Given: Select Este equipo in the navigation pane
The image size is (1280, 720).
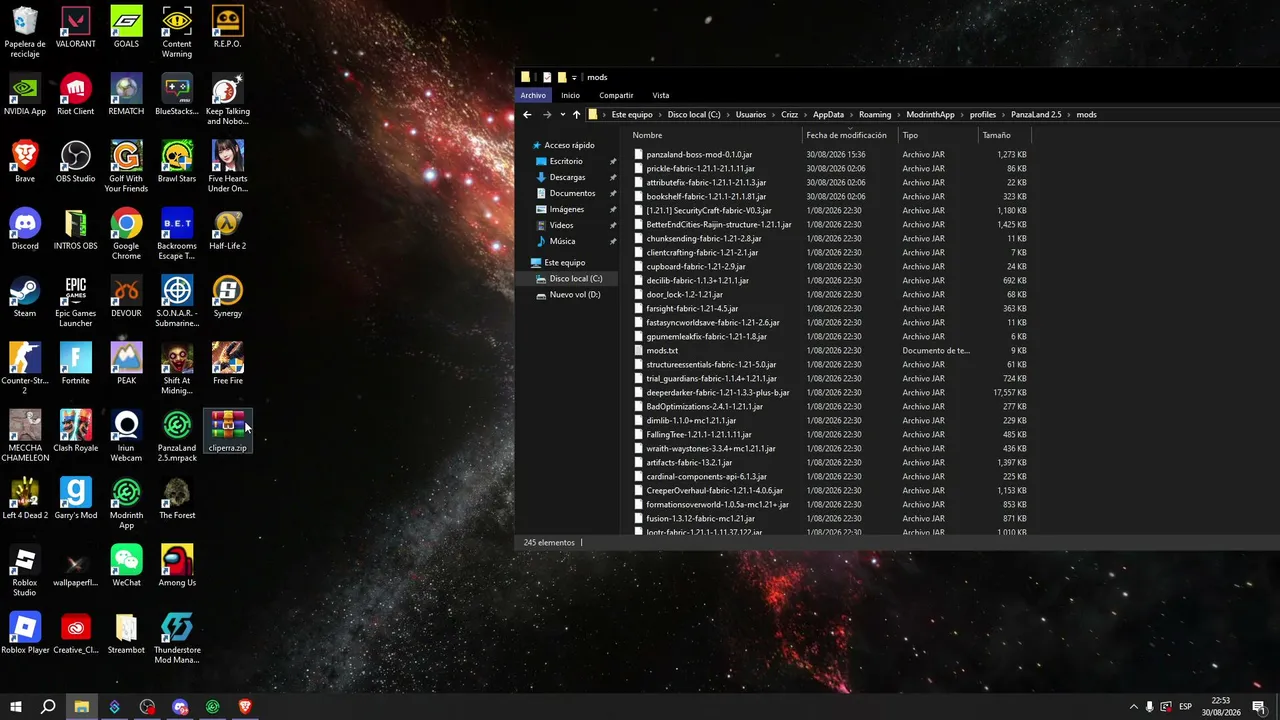Looking at the screenshot, I should tap(565, 263).
